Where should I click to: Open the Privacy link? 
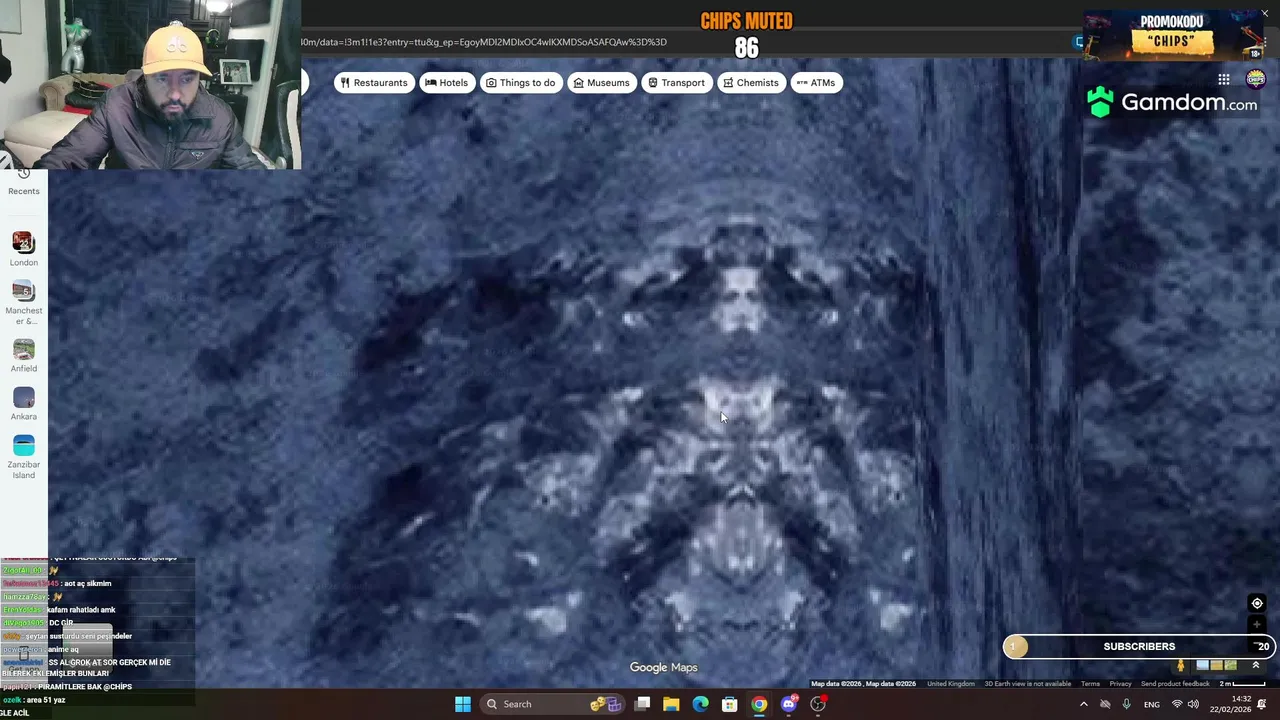[x=1120, y=684]
